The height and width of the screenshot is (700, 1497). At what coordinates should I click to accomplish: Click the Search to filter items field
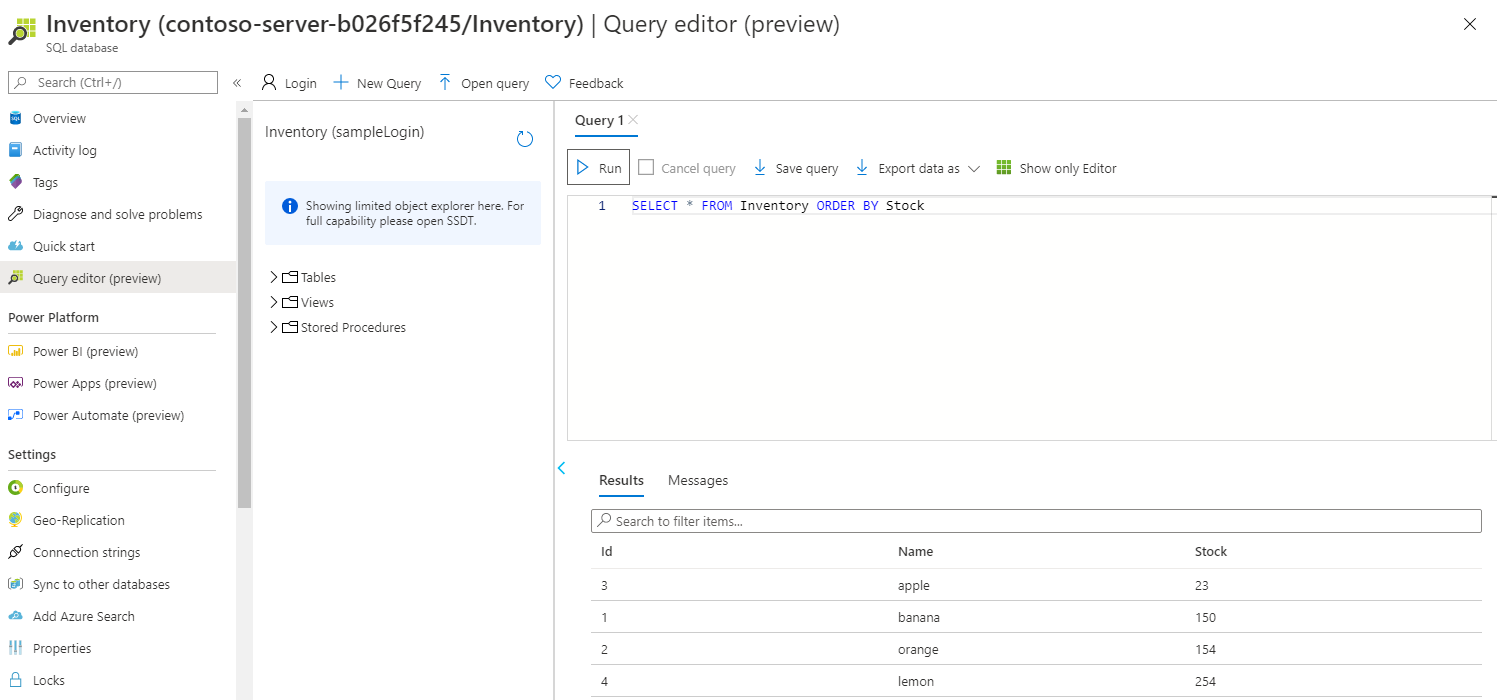(x=1037, y=520)
